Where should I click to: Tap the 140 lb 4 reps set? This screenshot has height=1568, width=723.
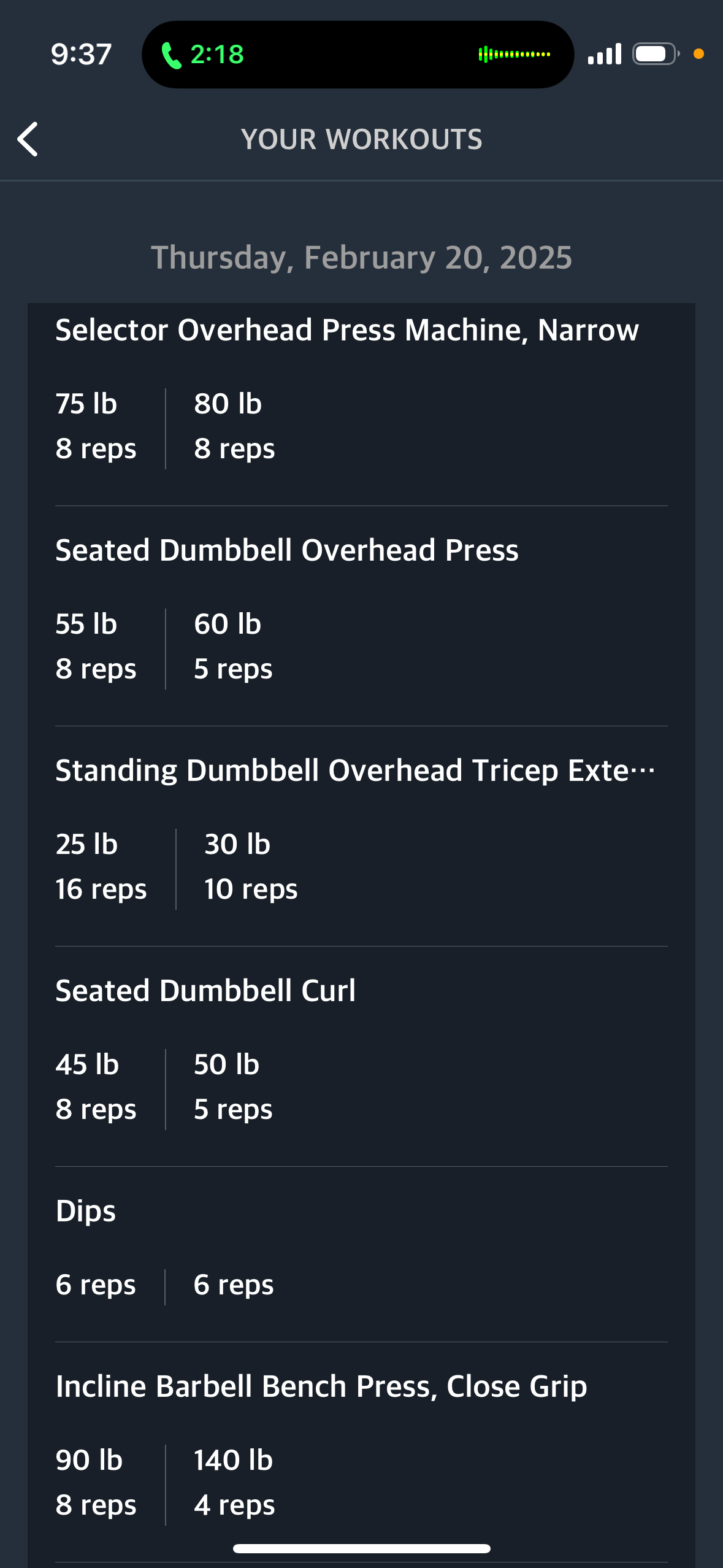(234, 1482)
